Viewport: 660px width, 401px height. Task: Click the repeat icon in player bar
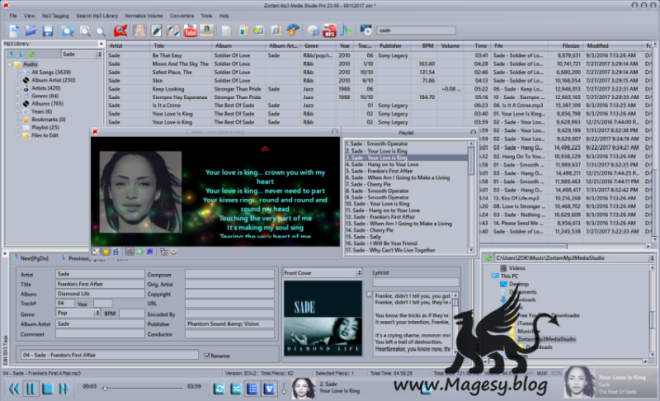click(x=219, y=389)
